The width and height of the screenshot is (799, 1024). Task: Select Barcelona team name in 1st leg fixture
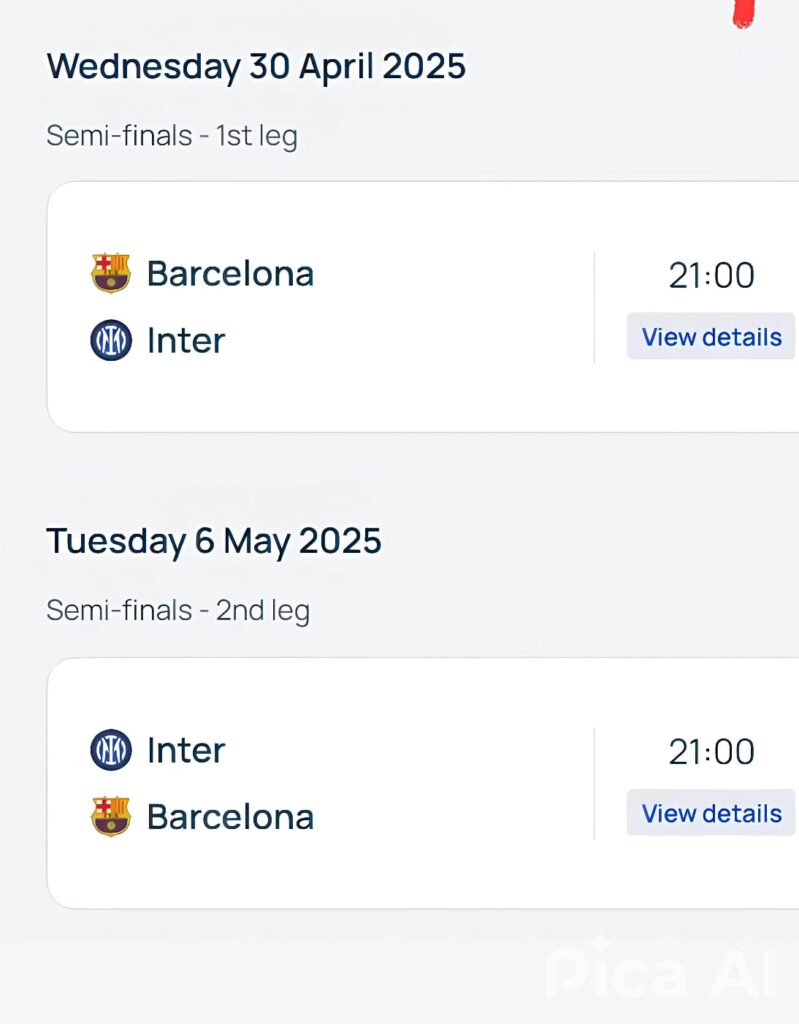tap(230, 273)
